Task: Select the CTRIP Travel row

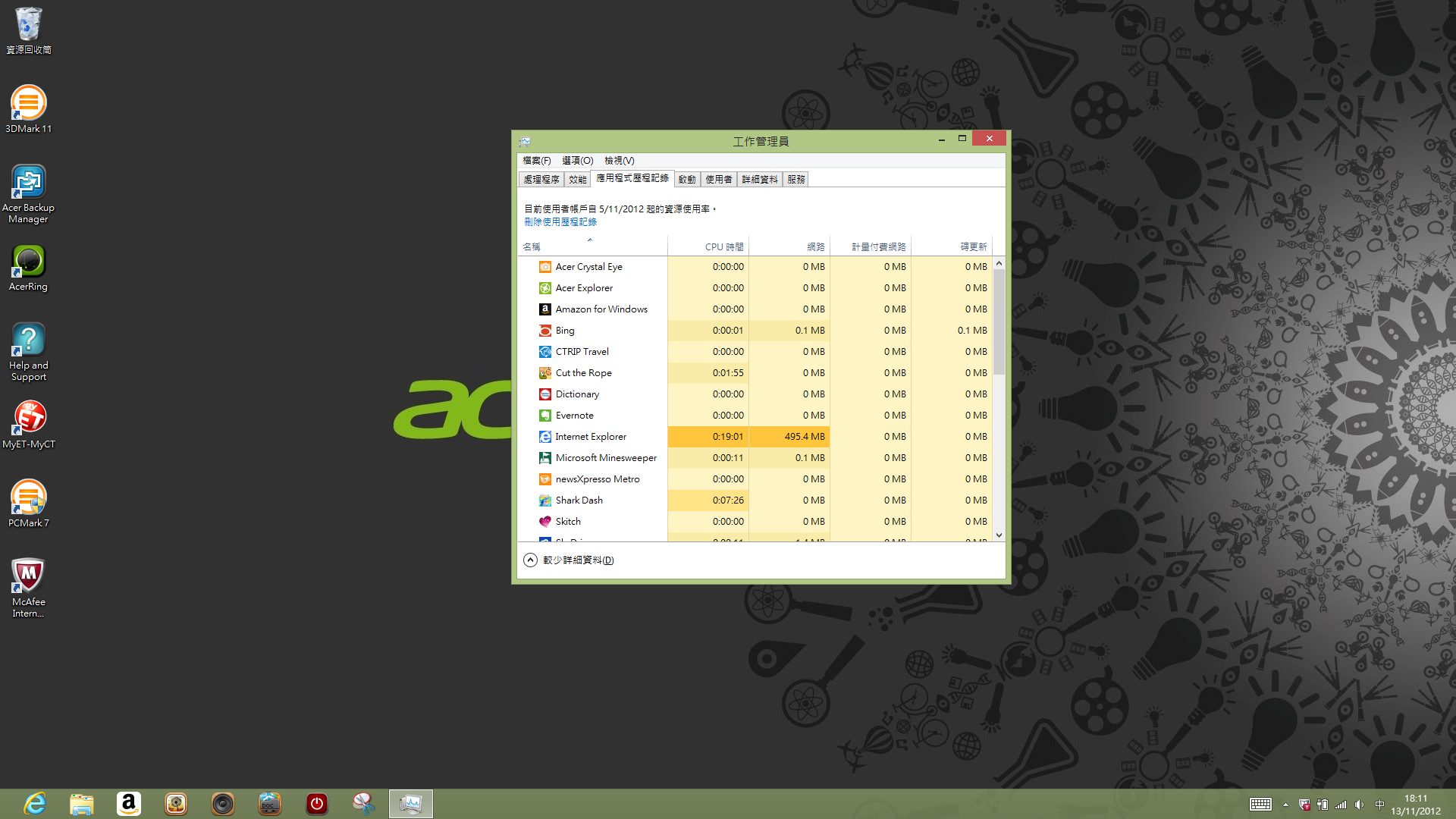Action: (755, 352)
